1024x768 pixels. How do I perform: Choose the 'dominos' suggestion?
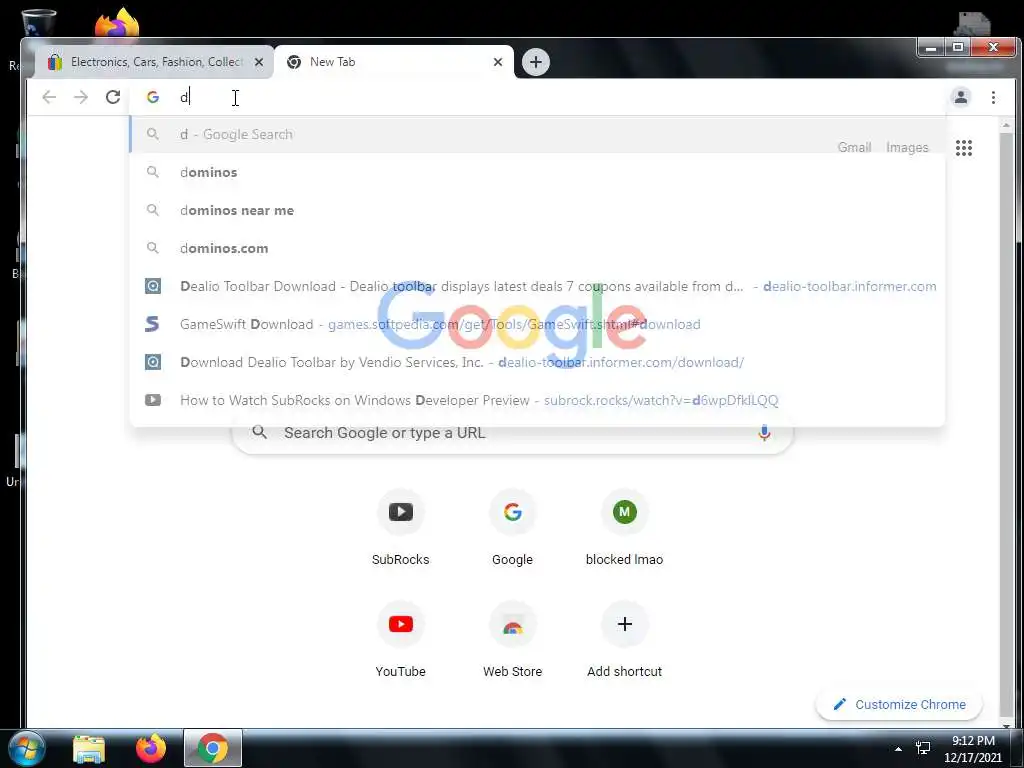tap(537, 172)
